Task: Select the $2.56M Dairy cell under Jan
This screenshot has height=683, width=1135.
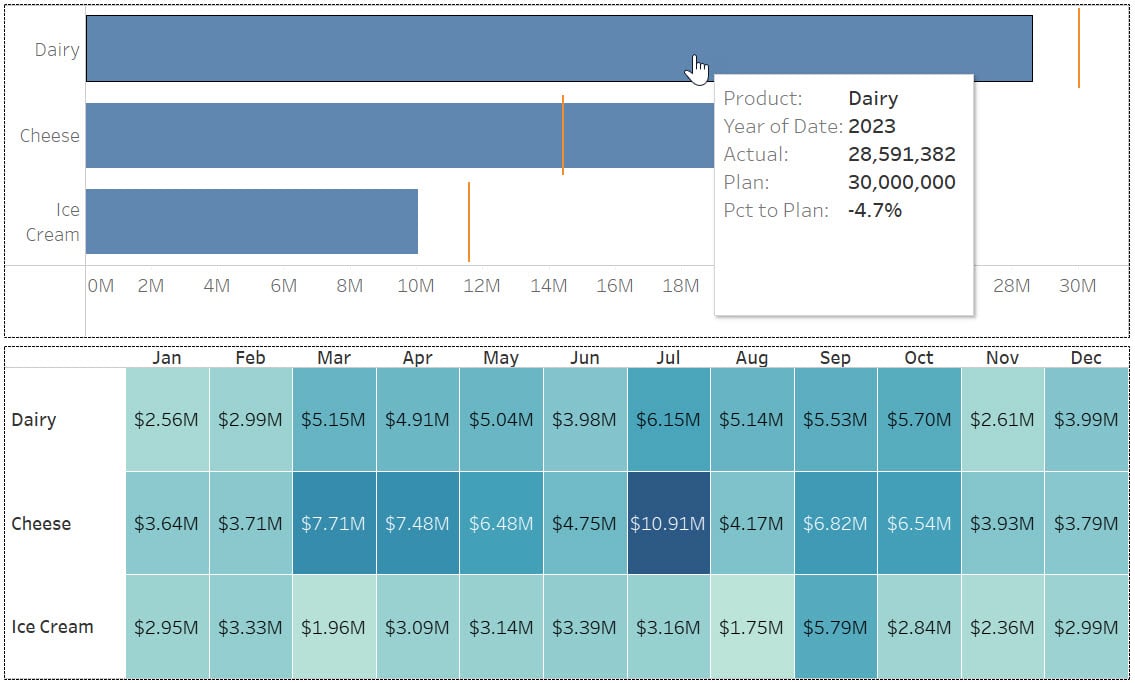Action: click(x=167, y=419)
